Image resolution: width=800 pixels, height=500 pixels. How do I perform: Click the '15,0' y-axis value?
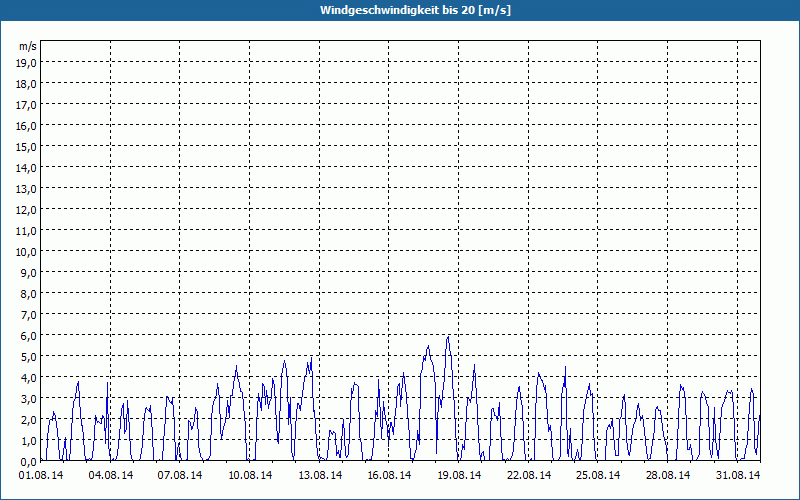(27, 147)
